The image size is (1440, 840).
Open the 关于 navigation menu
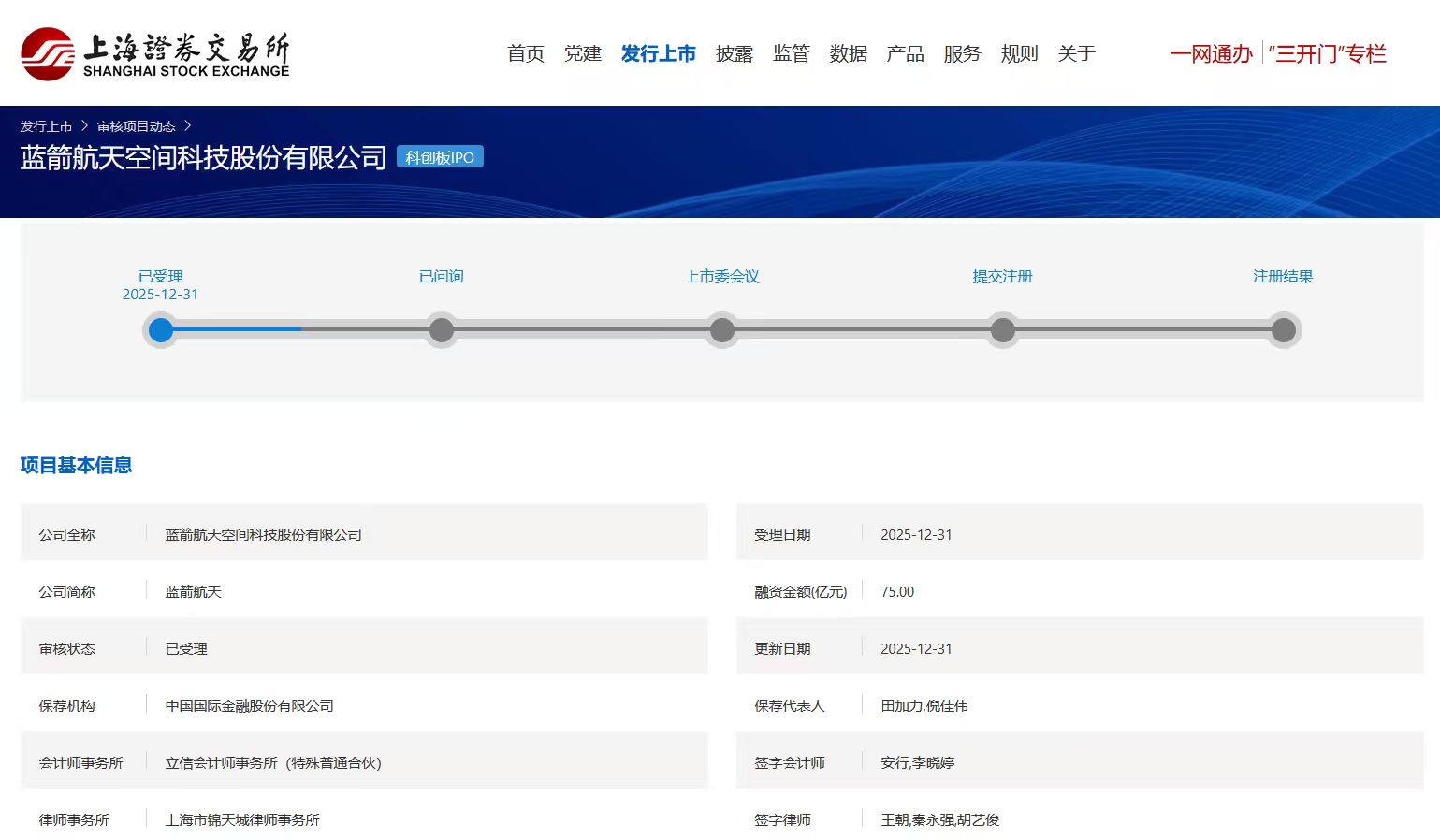tap(1076, 54)
